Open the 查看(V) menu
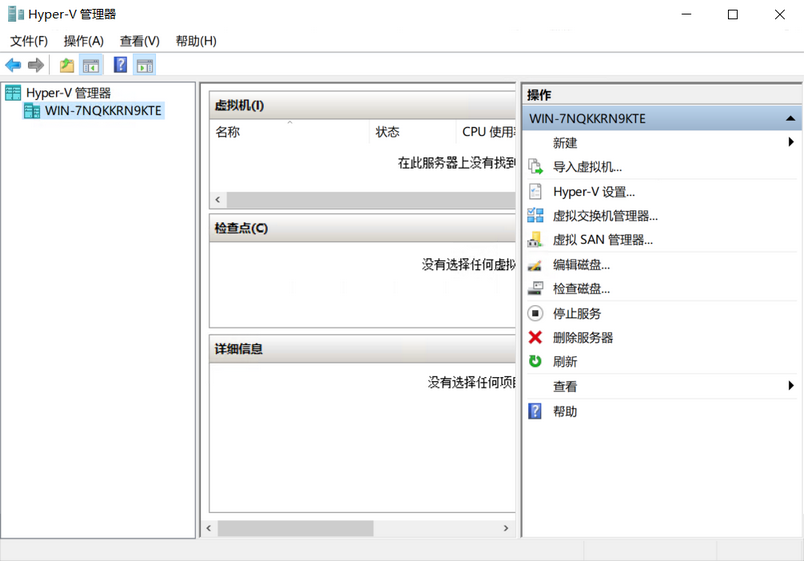The image size is (804, 561). [x=139, y=41]
